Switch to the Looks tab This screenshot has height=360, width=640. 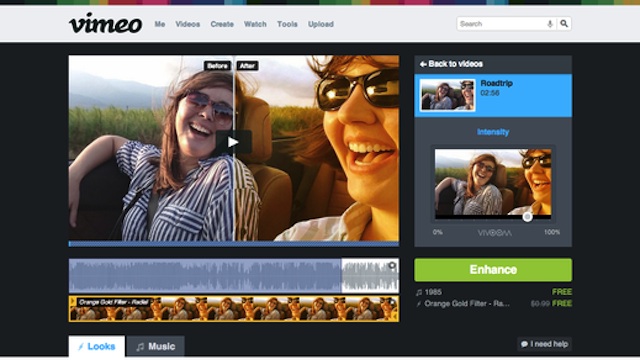coord(97,347)
